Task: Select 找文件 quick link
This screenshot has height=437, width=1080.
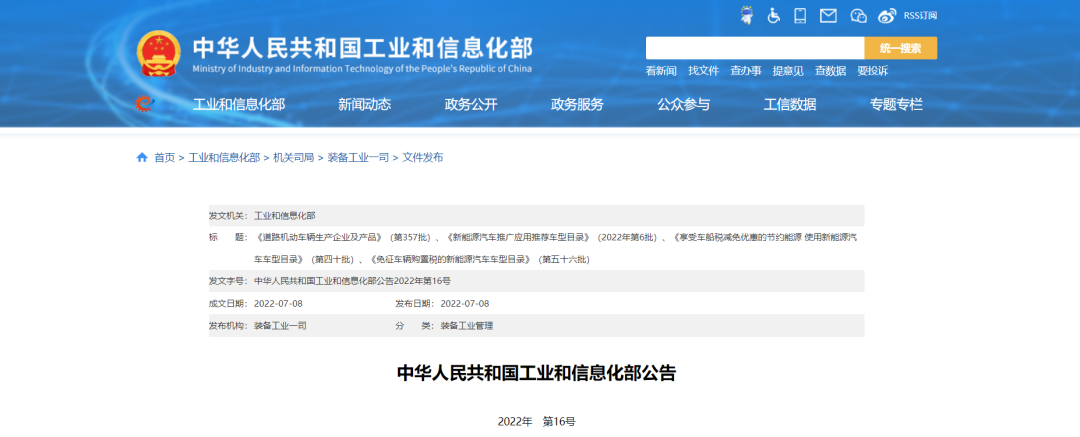Action: click(x=703, y=70)
